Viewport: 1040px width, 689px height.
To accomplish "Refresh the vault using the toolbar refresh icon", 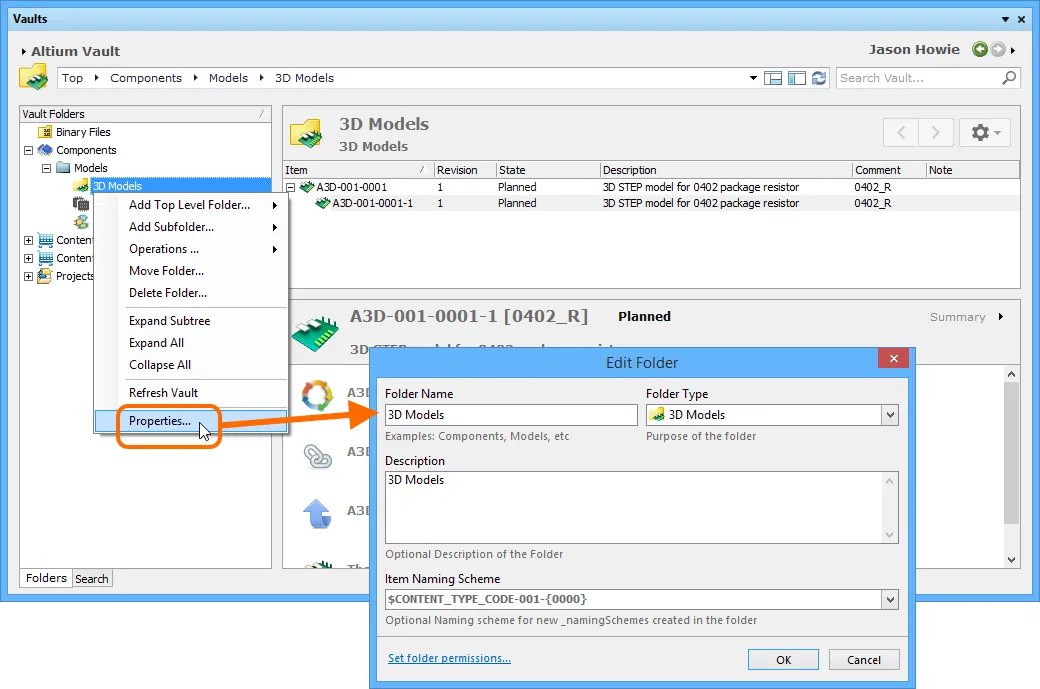I will 819,78.
